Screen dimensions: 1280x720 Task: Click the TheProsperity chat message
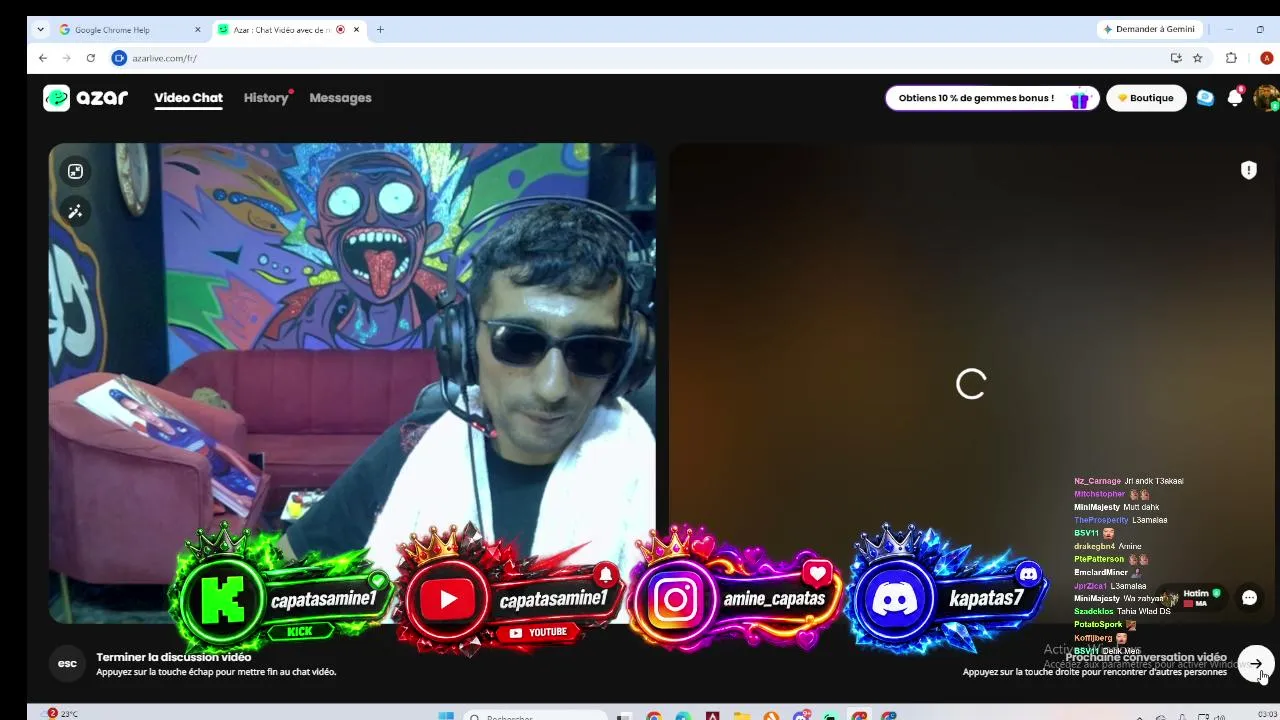click(1120, 520)
